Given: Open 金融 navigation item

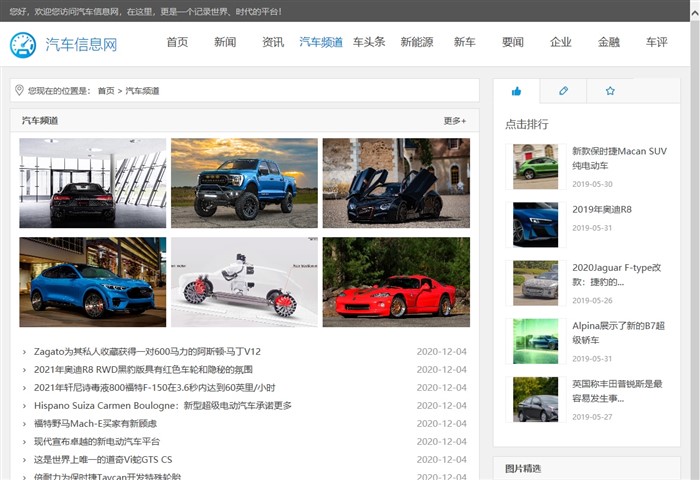Looking at the screenshot, I should click(x=608, y=42).
